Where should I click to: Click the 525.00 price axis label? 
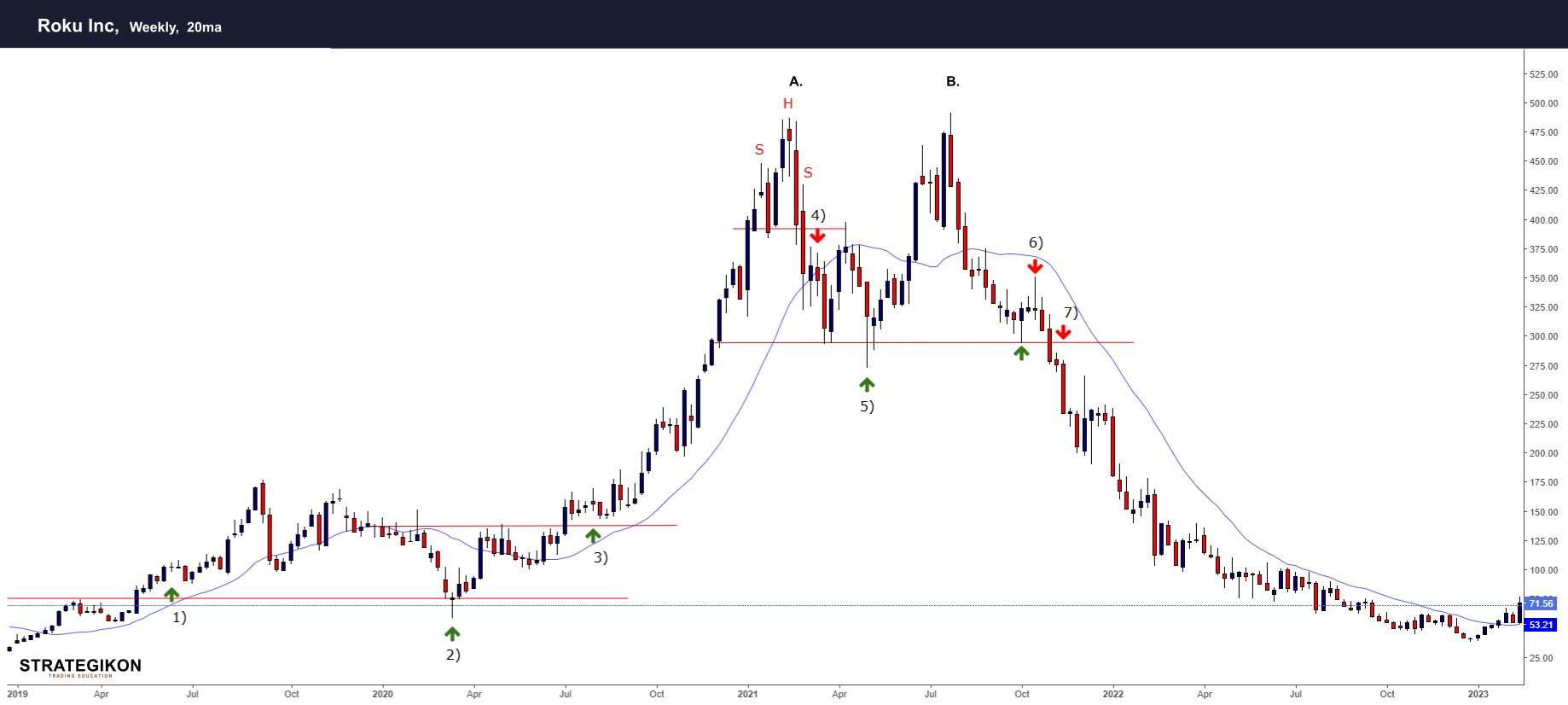[1543, 74]
